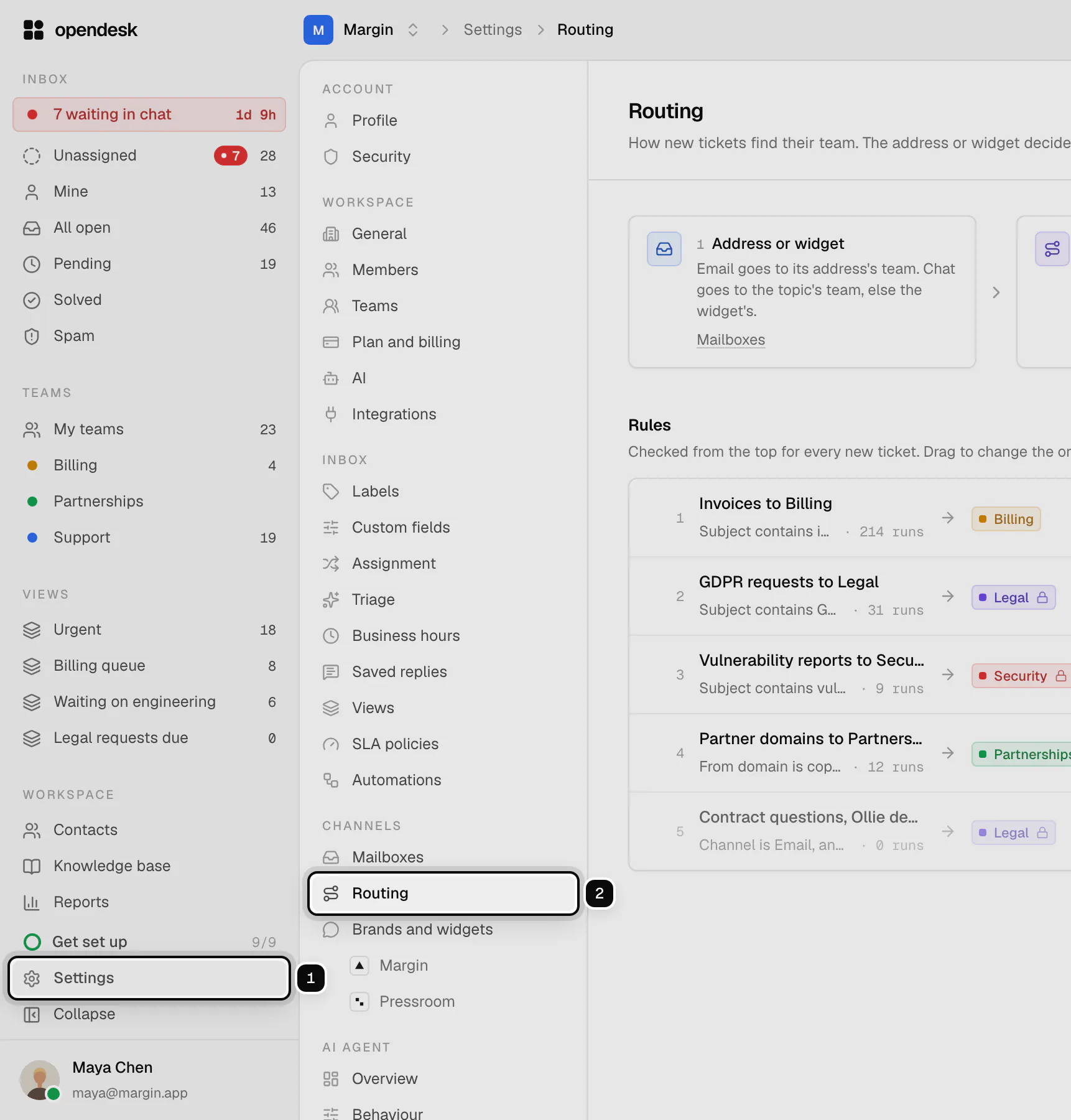Open My teams people icon
The image size is (1071, 1120).
click(x=32, y=429)
